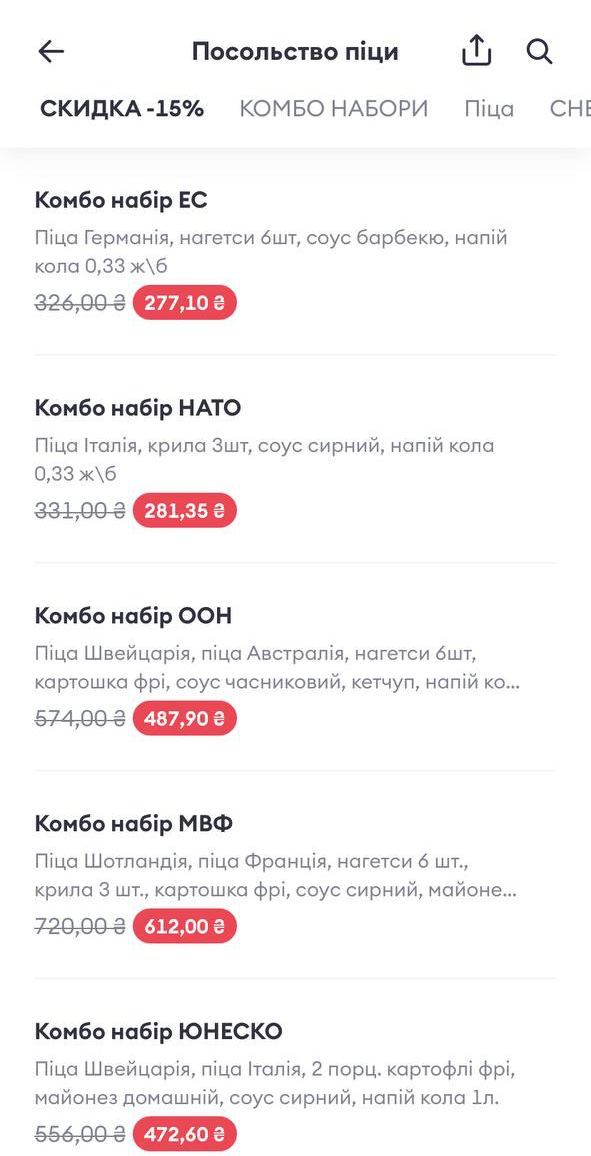Switch to the КОМБО НАБОРИ tab
Viewport: 591px width, 1156px height.
pos(334,109)
